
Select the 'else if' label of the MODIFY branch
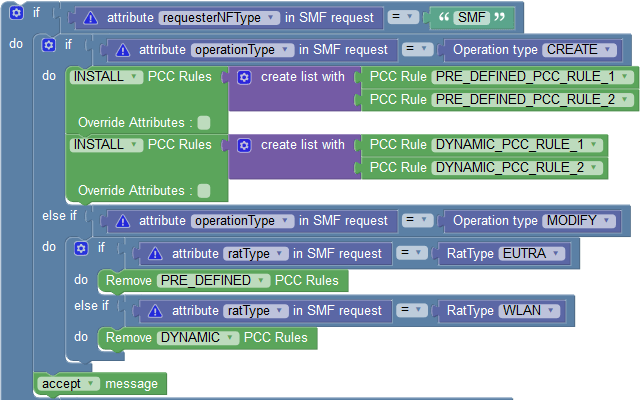tap(60, 216)
